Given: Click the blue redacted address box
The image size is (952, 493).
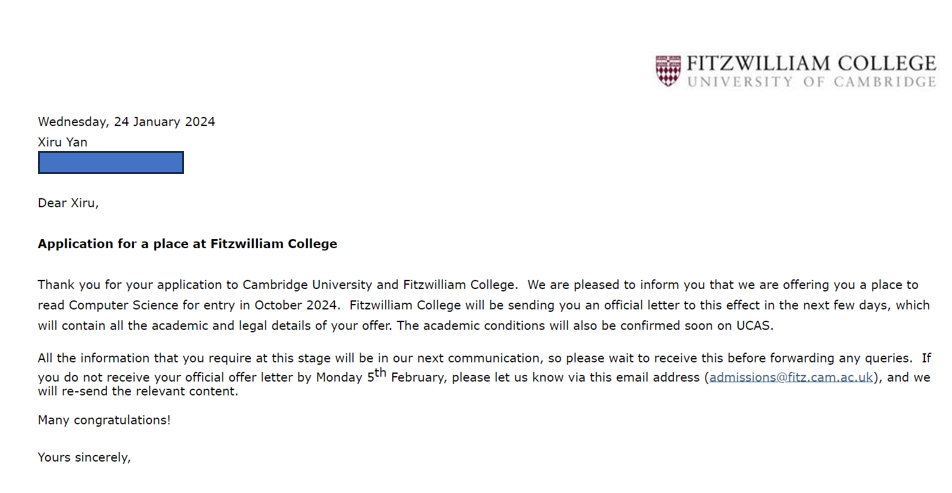Looking at the screenshot, I should click(110, 163).
